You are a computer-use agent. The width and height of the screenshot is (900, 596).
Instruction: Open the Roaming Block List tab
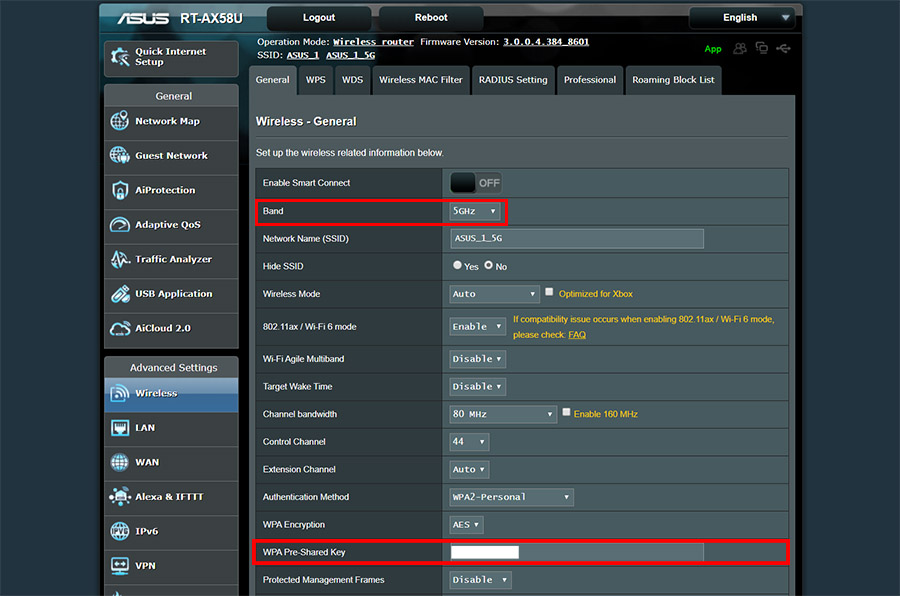tap(673, 80)
